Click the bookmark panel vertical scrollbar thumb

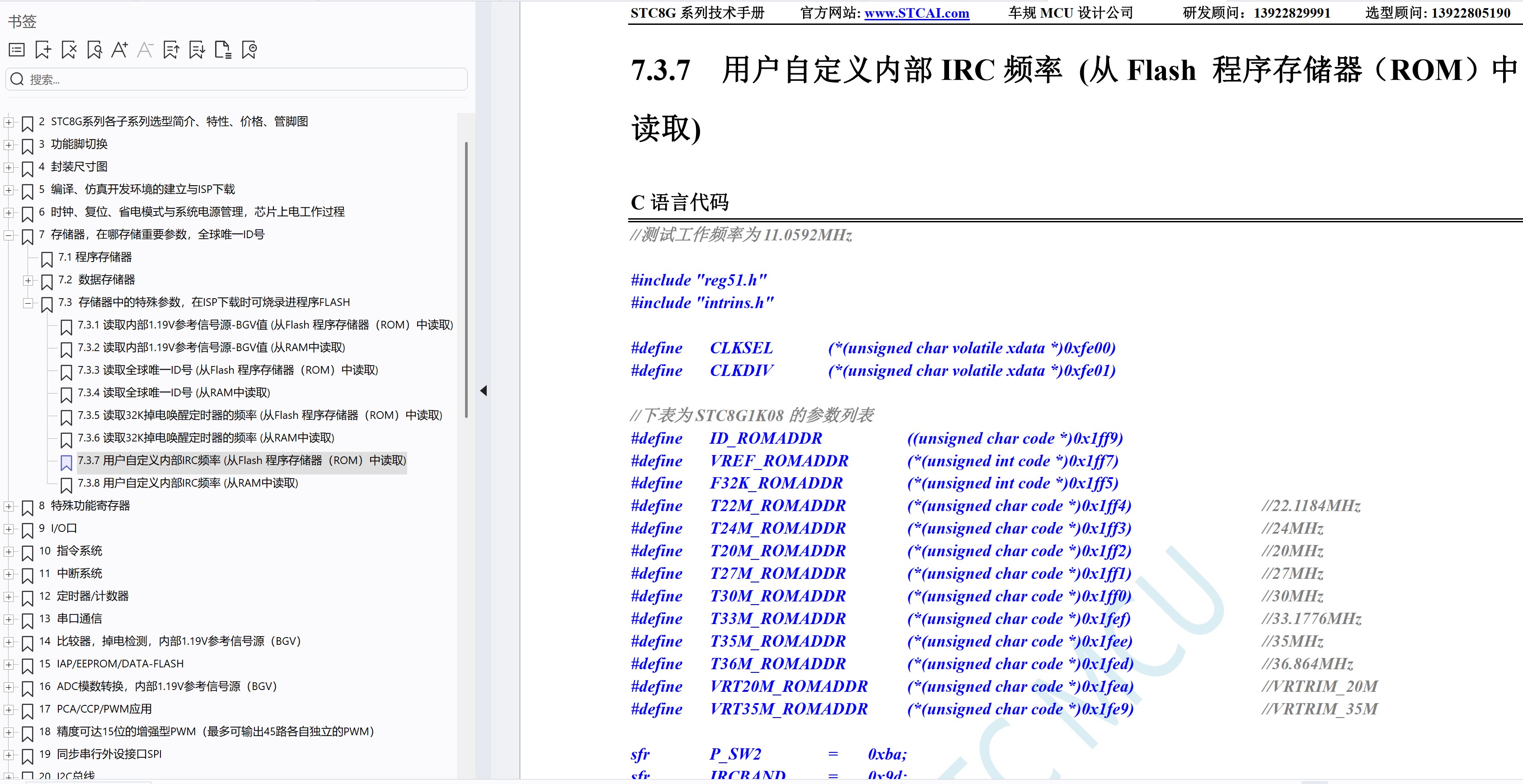[x=466, y=280]
